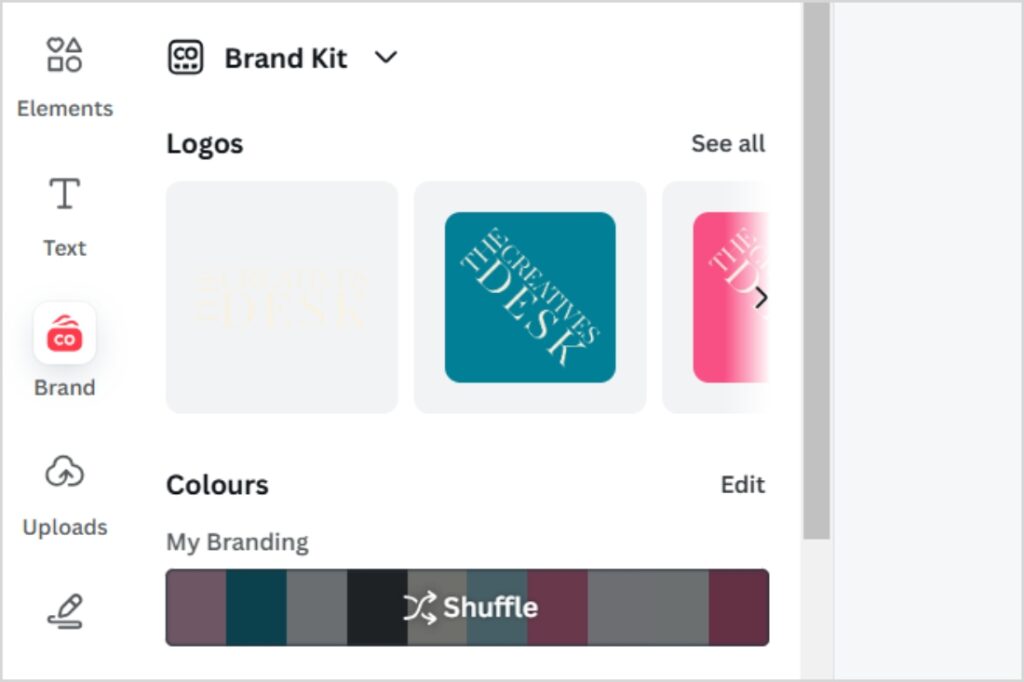The height and width of the screenshot is (682, 1024).
Task: Select the Text tool icon
Action: point(65,194)
